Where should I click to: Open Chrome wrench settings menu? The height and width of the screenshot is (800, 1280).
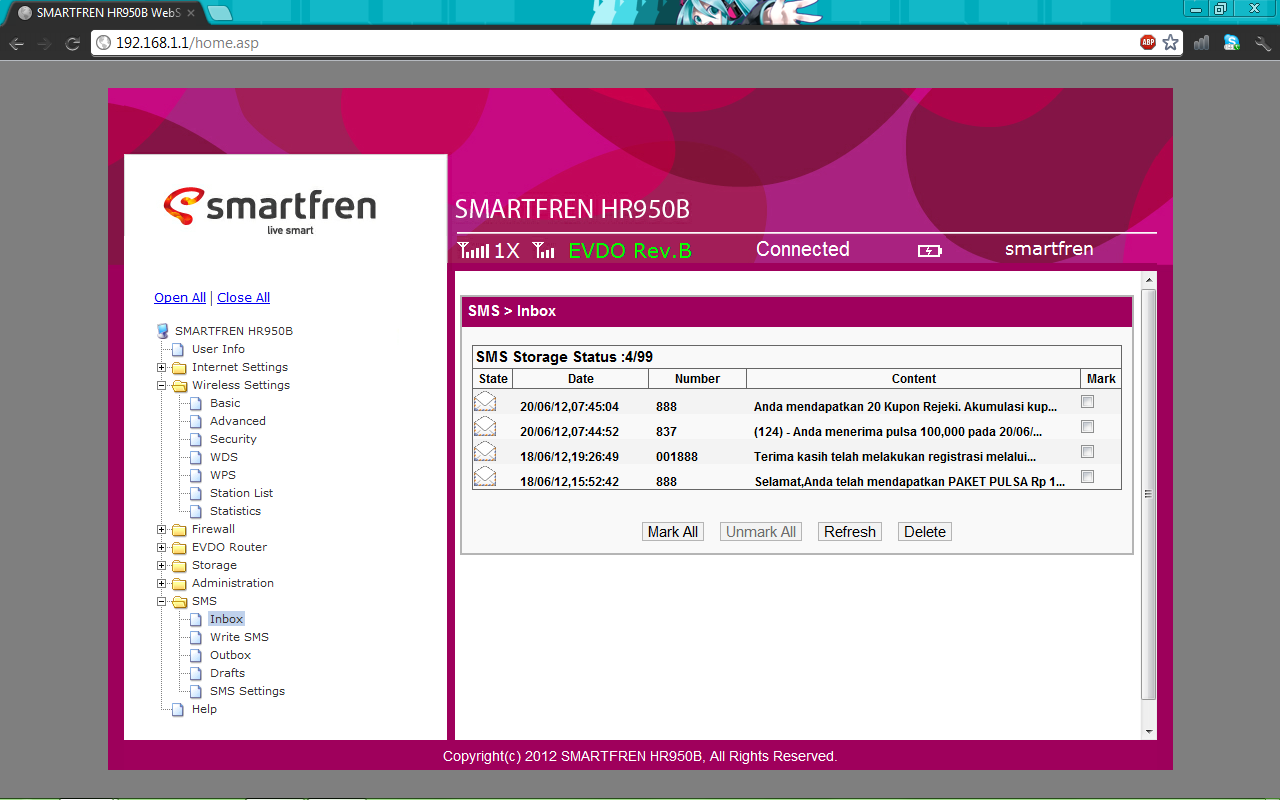(1262, 43)
